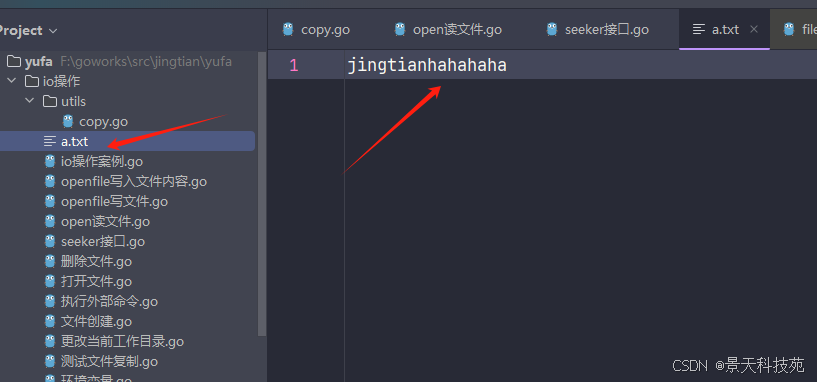Viewport: 817px width, 382px height.
Task: Collapse the io操作 folder
Action: tap(11, 81)
